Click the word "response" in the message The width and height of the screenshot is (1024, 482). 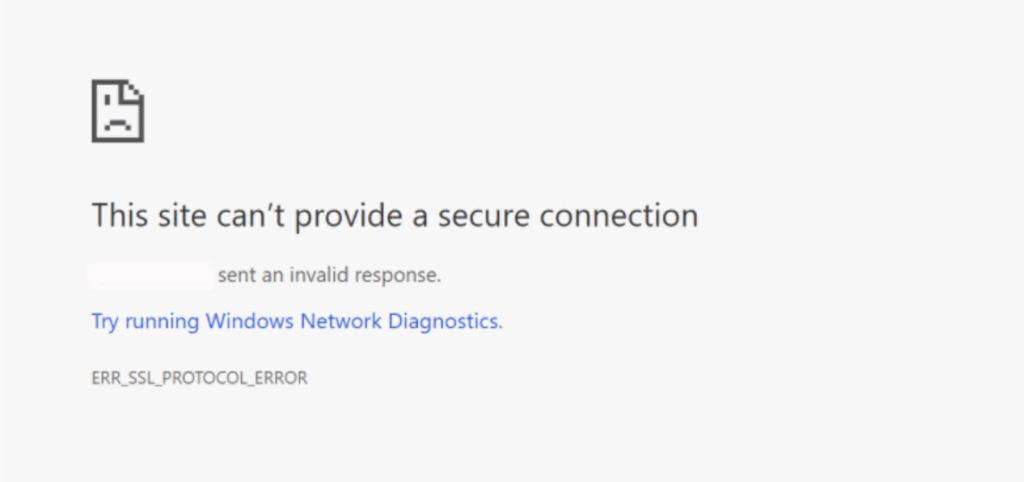(402, 275)
